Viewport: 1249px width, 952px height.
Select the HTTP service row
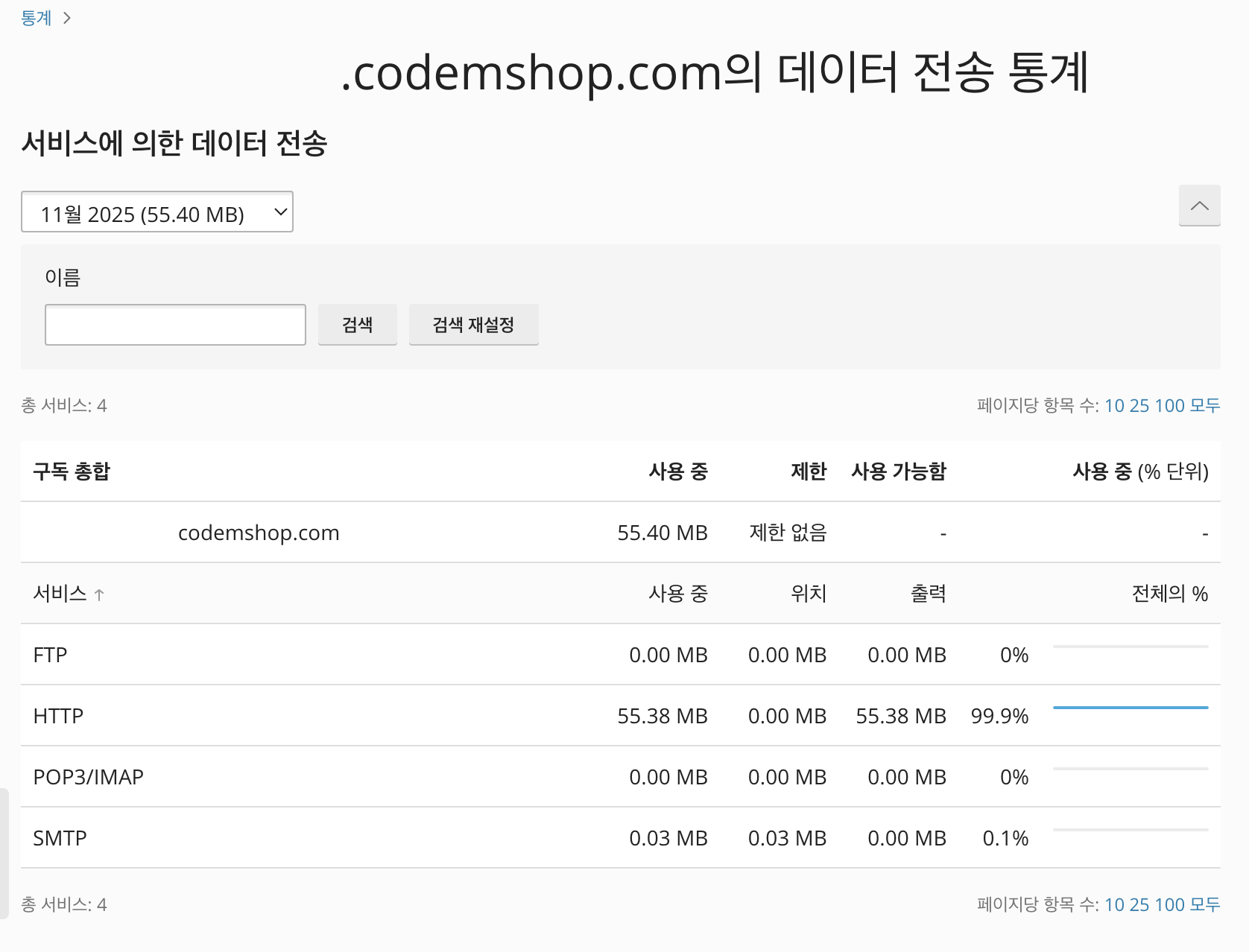pos(58,716)
